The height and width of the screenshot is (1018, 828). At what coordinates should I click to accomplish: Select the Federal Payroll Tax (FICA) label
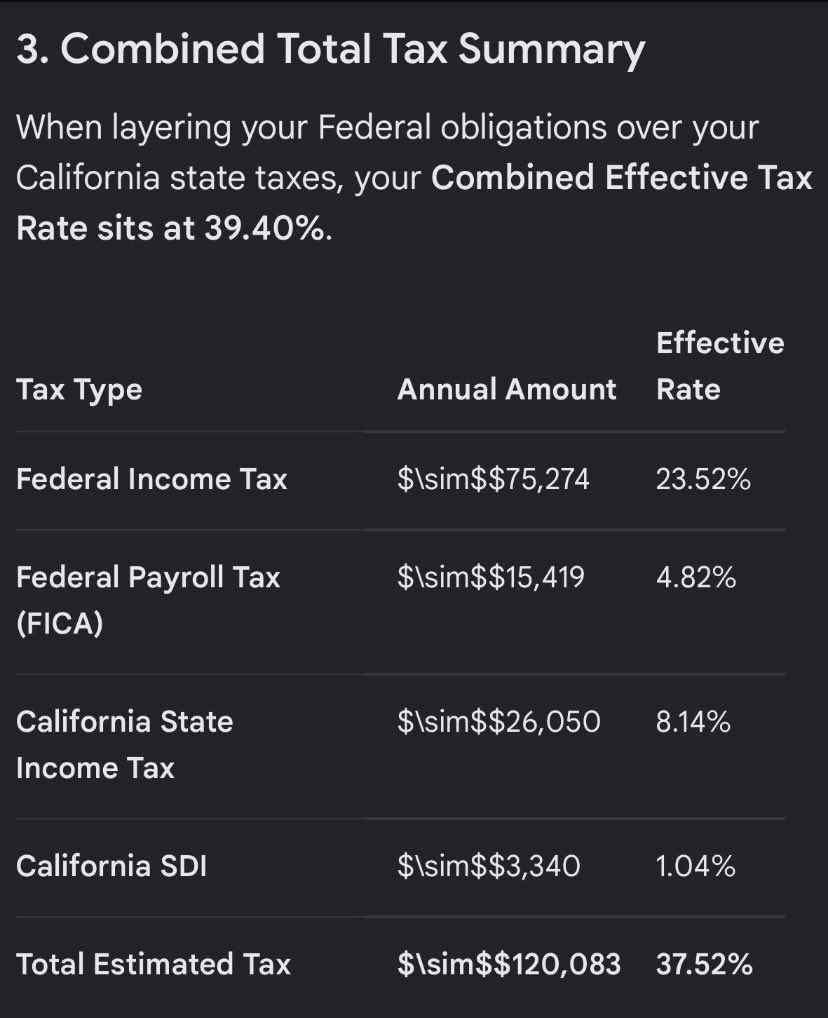pyautogui.click(x=148, y=601)
